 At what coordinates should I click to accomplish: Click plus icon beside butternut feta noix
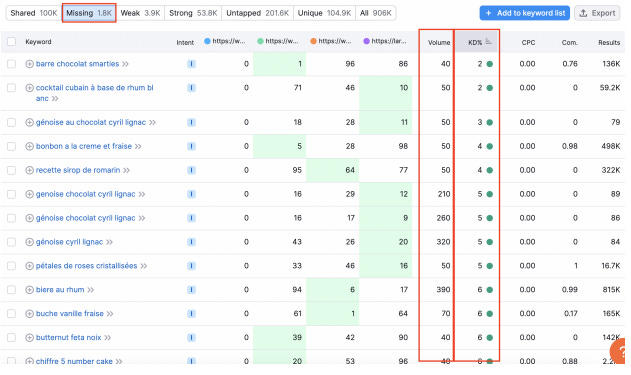29,338
